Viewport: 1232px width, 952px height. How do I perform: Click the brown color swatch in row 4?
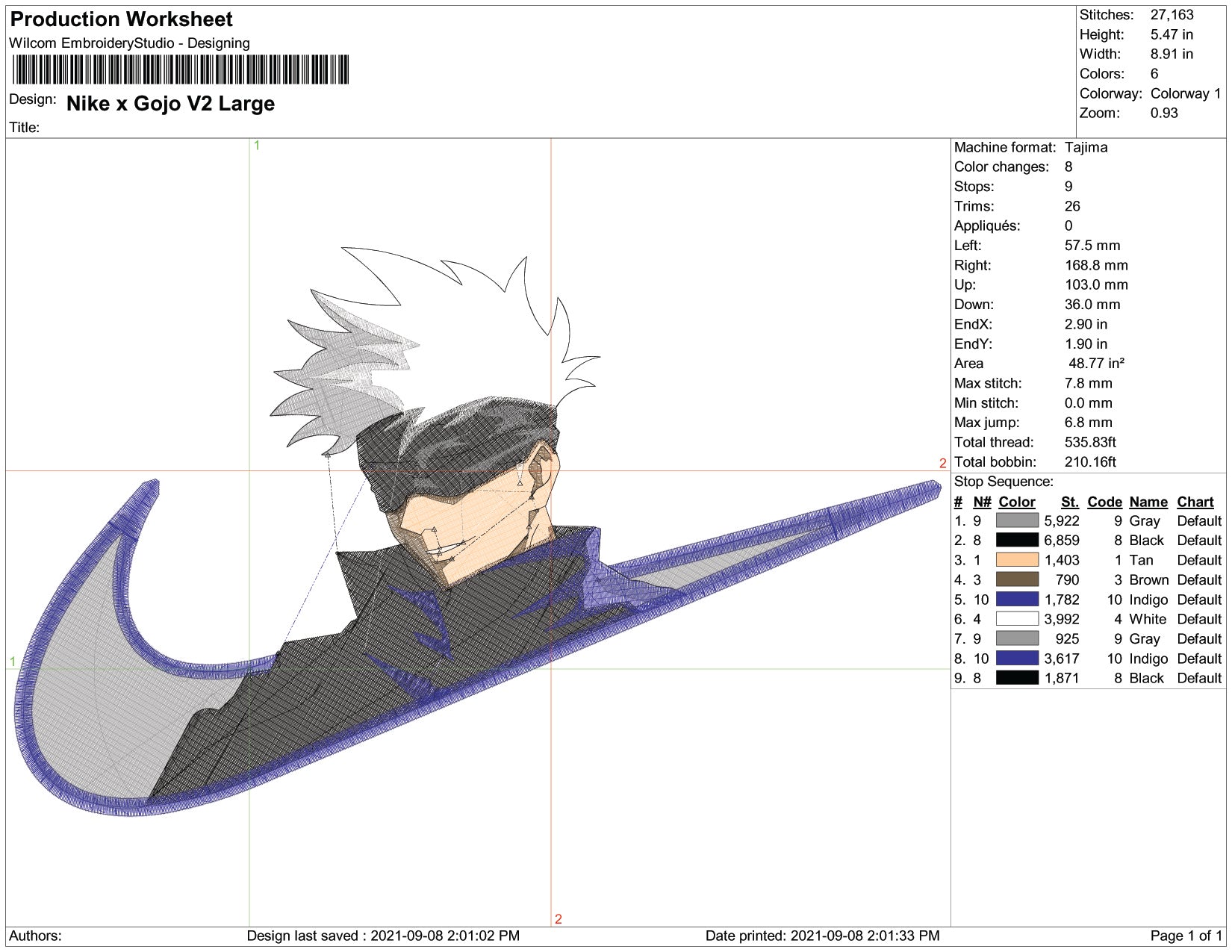(1017, 579)
